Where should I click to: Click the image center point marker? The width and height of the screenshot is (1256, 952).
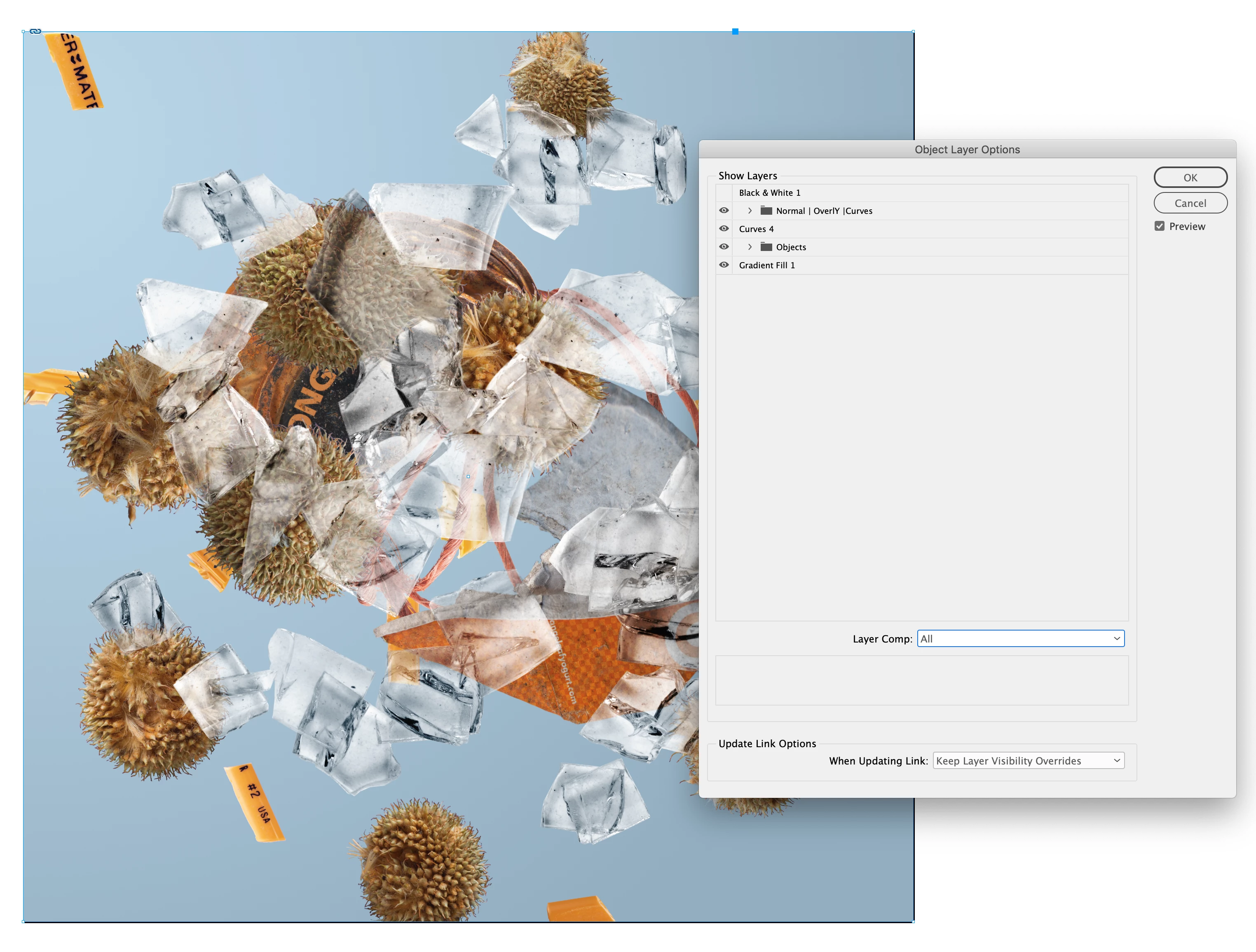469,476
